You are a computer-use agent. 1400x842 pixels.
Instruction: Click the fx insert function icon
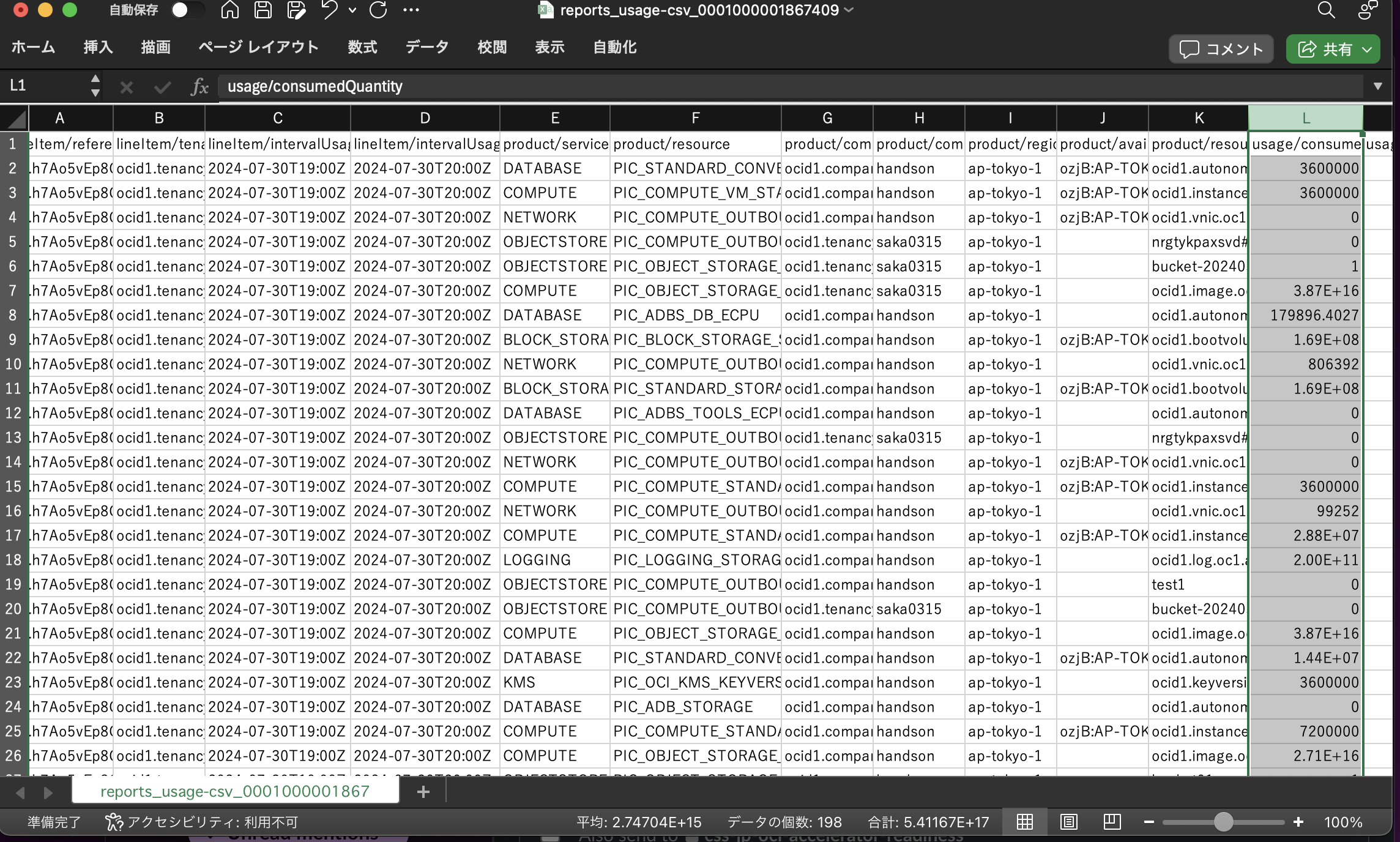click(199, 87)
